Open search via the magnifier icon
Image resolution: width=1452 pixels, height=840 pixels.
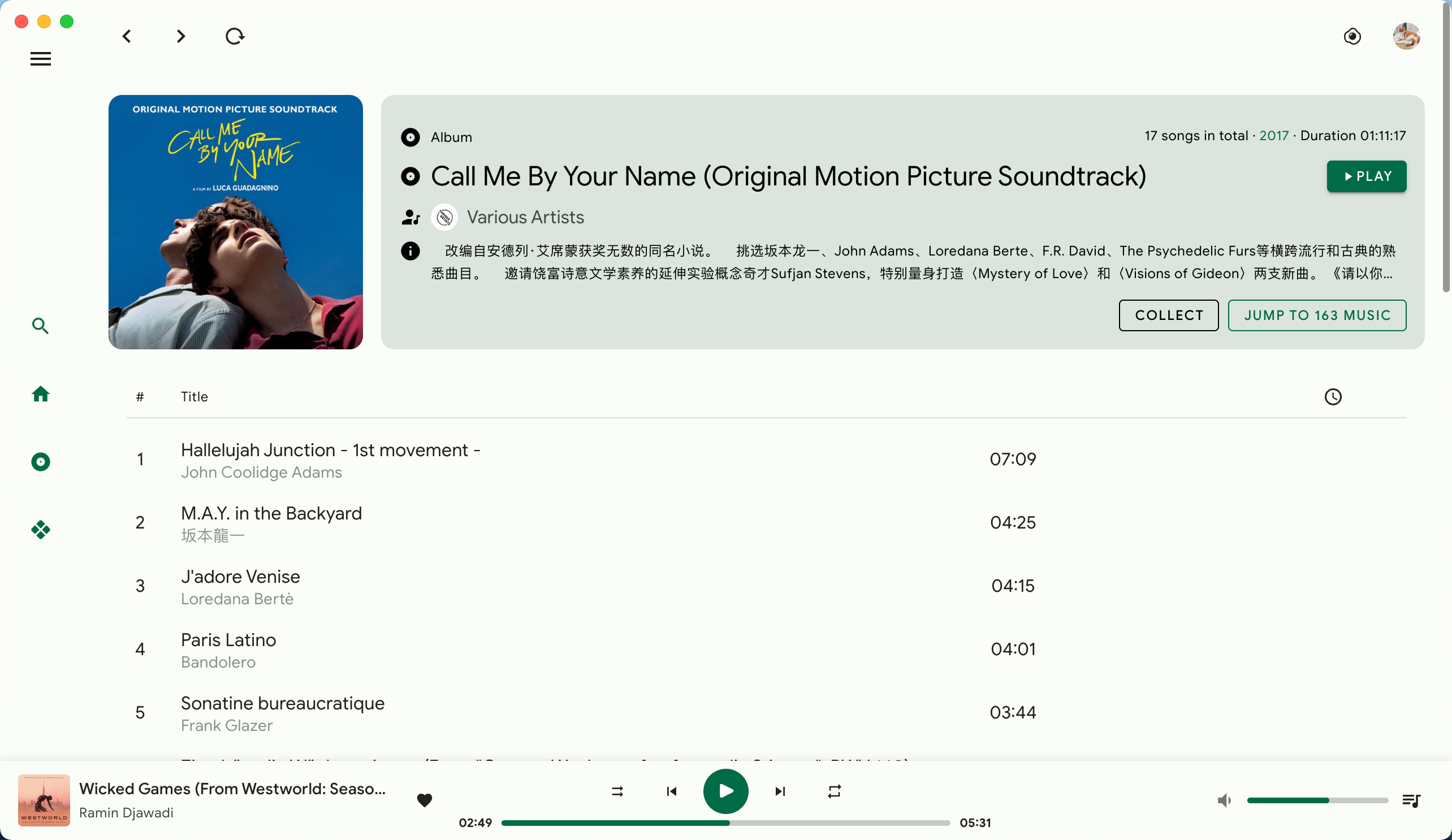[40, 326]
